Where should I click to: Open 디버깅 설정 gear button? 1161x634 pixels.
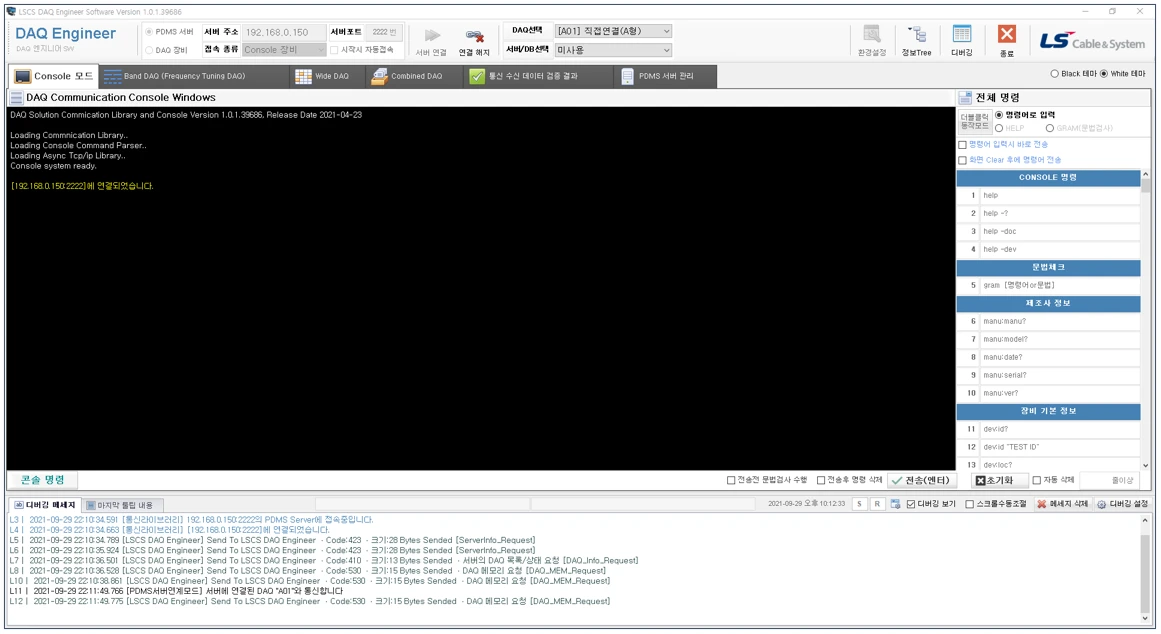[x=1122, y=504]
